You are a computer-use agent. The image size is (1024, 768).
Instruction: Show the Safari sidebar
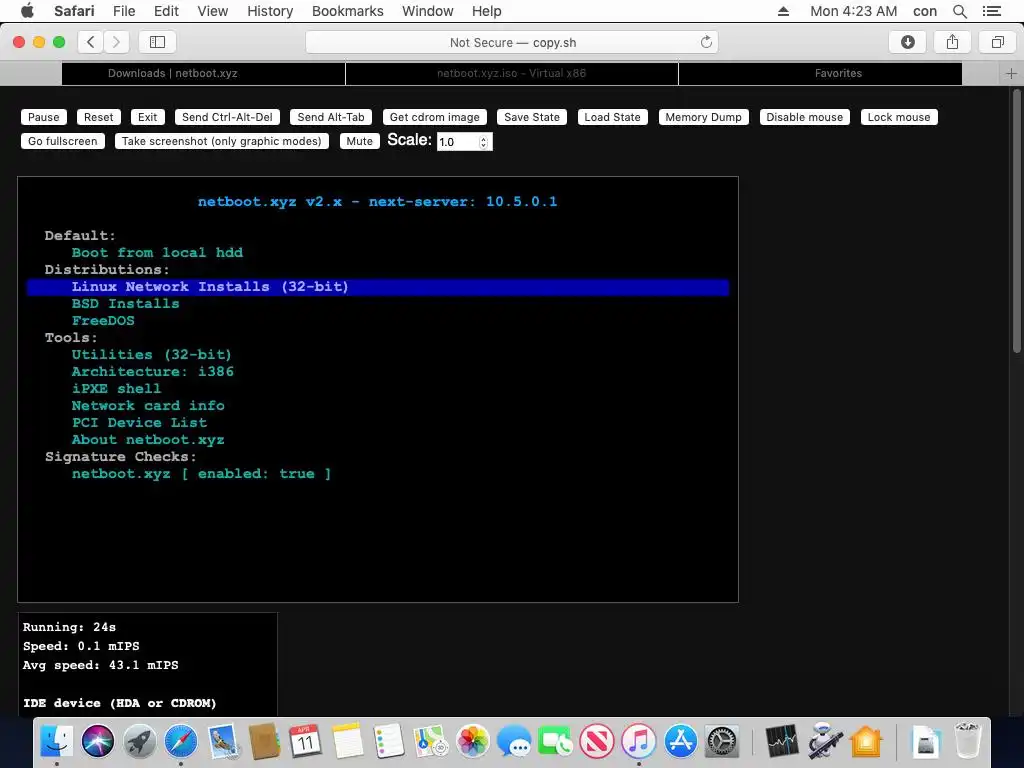(x=157, y=42)
